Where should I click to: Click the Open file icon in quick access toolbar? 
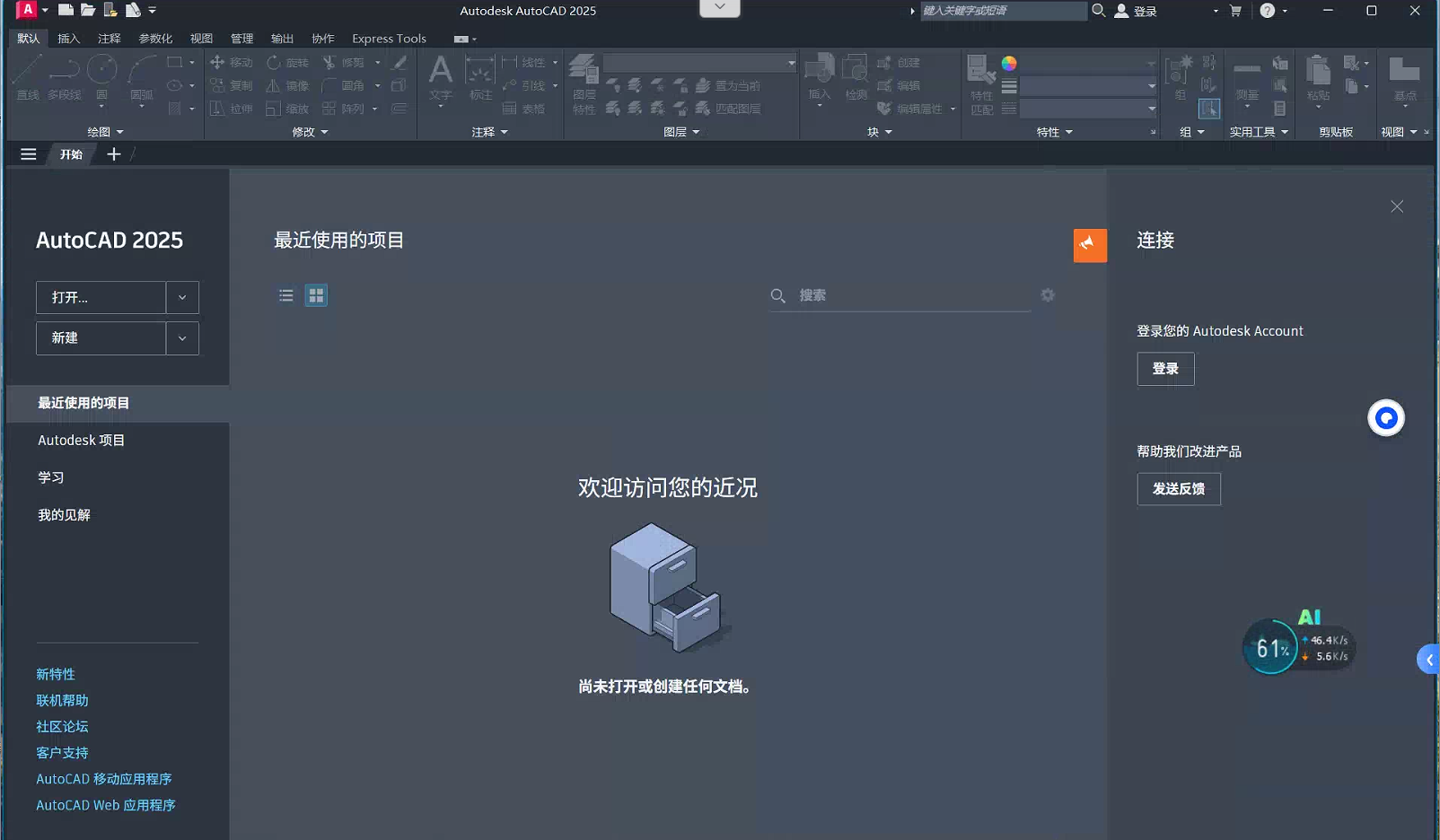click(x=88, y=10)
